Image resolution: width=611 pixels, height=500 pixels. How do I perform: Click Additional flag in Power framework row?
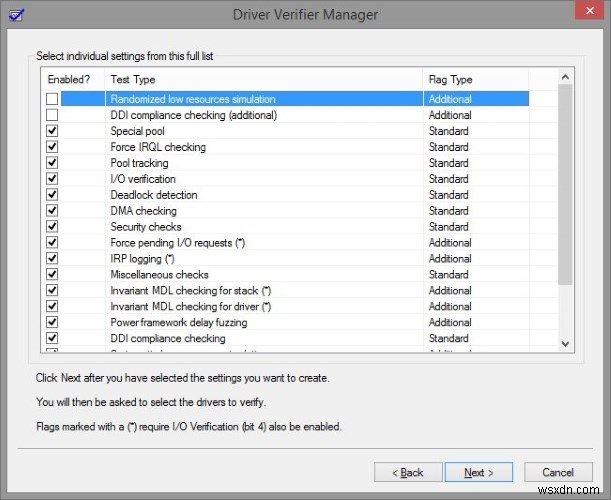point(450,323)
